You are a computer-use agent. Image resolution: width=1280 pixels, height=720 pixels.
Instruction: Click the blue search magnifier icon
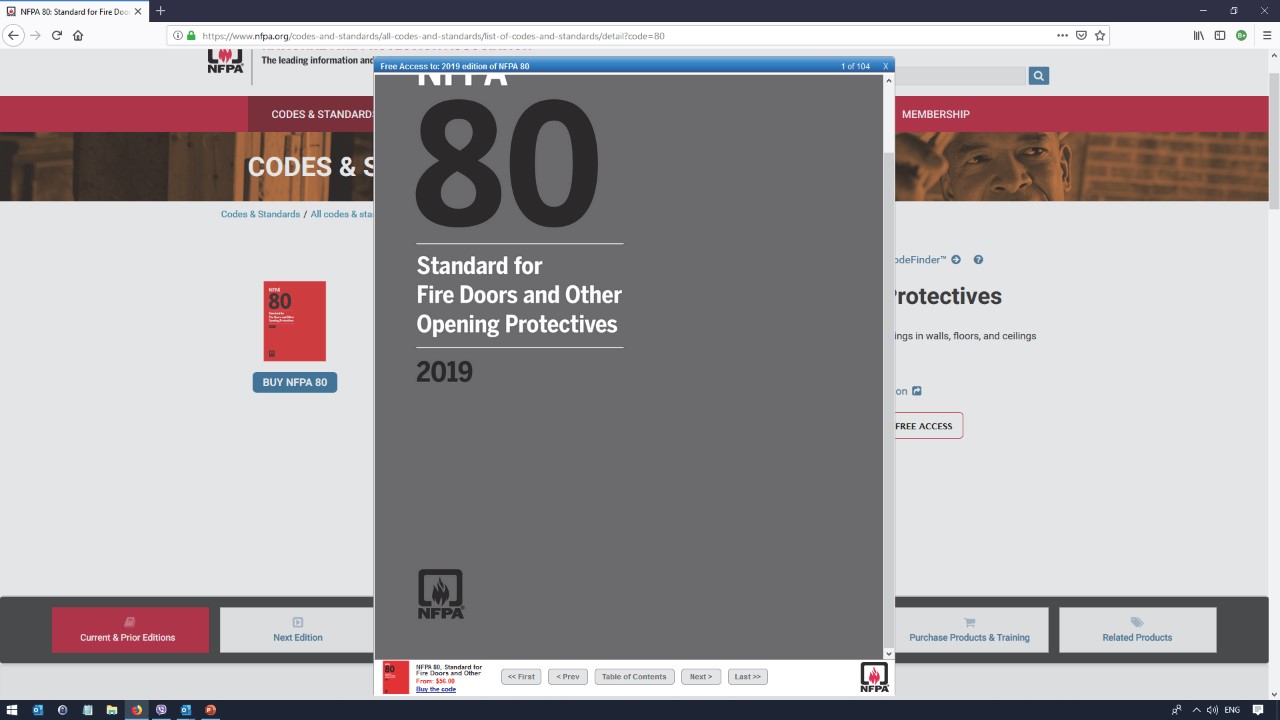(1038, 76)
